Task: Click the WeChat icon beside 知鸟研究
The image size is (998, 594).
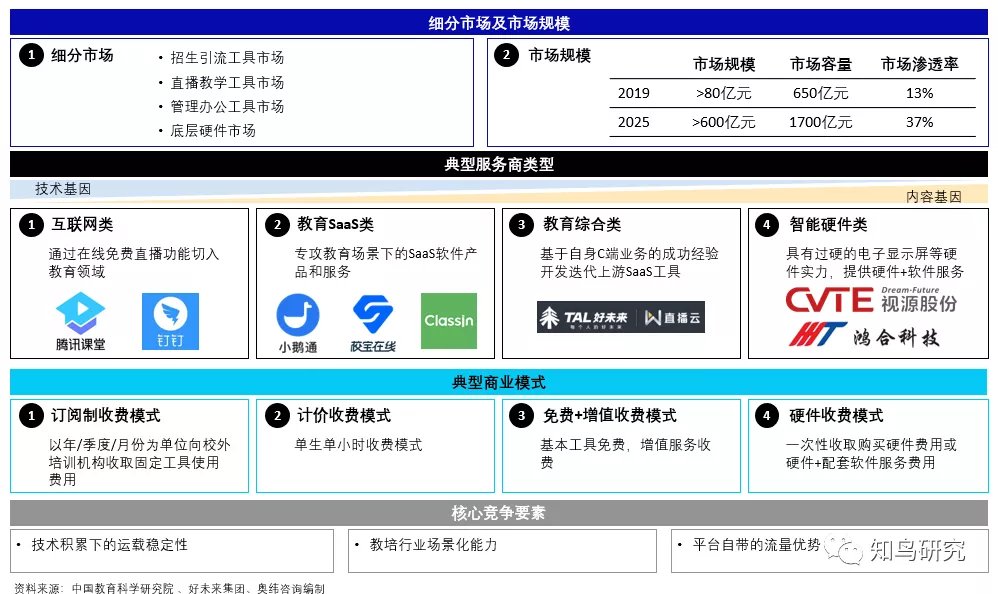Action: [x=847, y=549]
